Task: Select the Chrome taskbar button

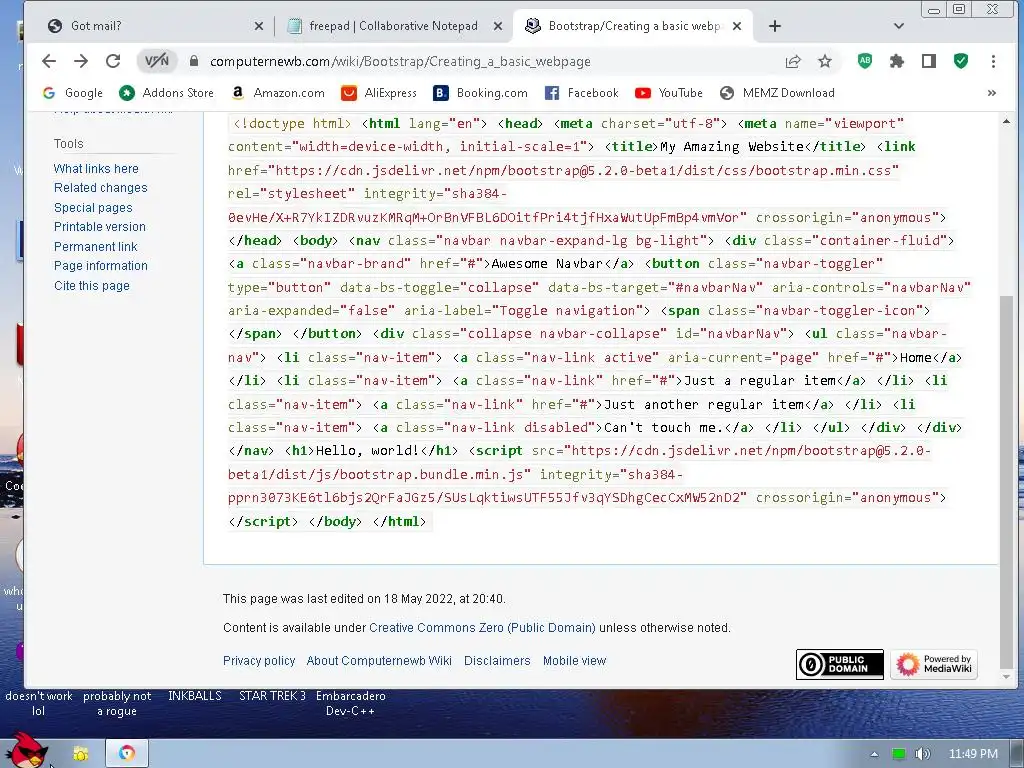Action: coord(127,754)
